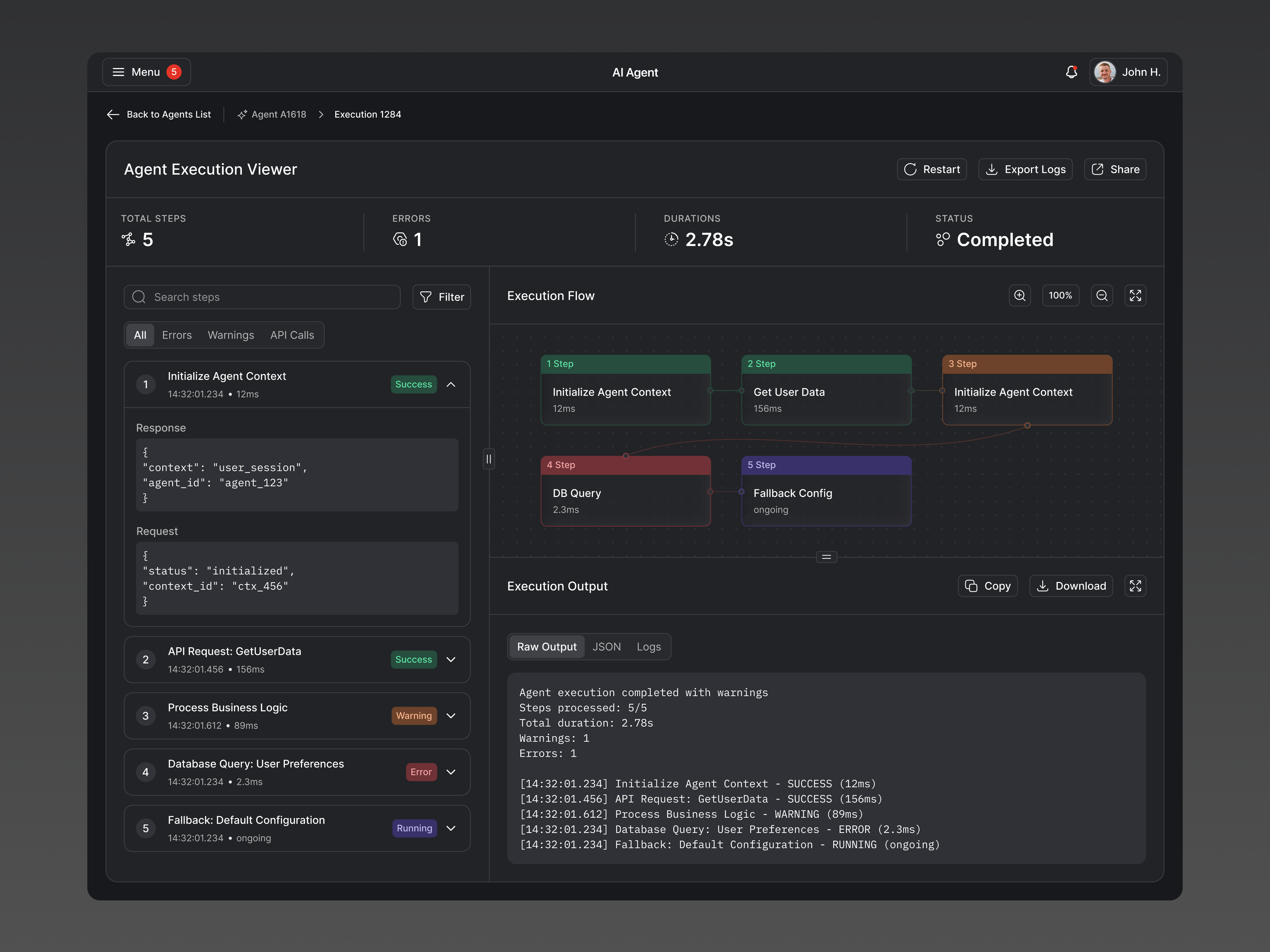This screenshot has width=1270, height=952.
Task: Click the durations clock icon
Action: click(671, 239)
